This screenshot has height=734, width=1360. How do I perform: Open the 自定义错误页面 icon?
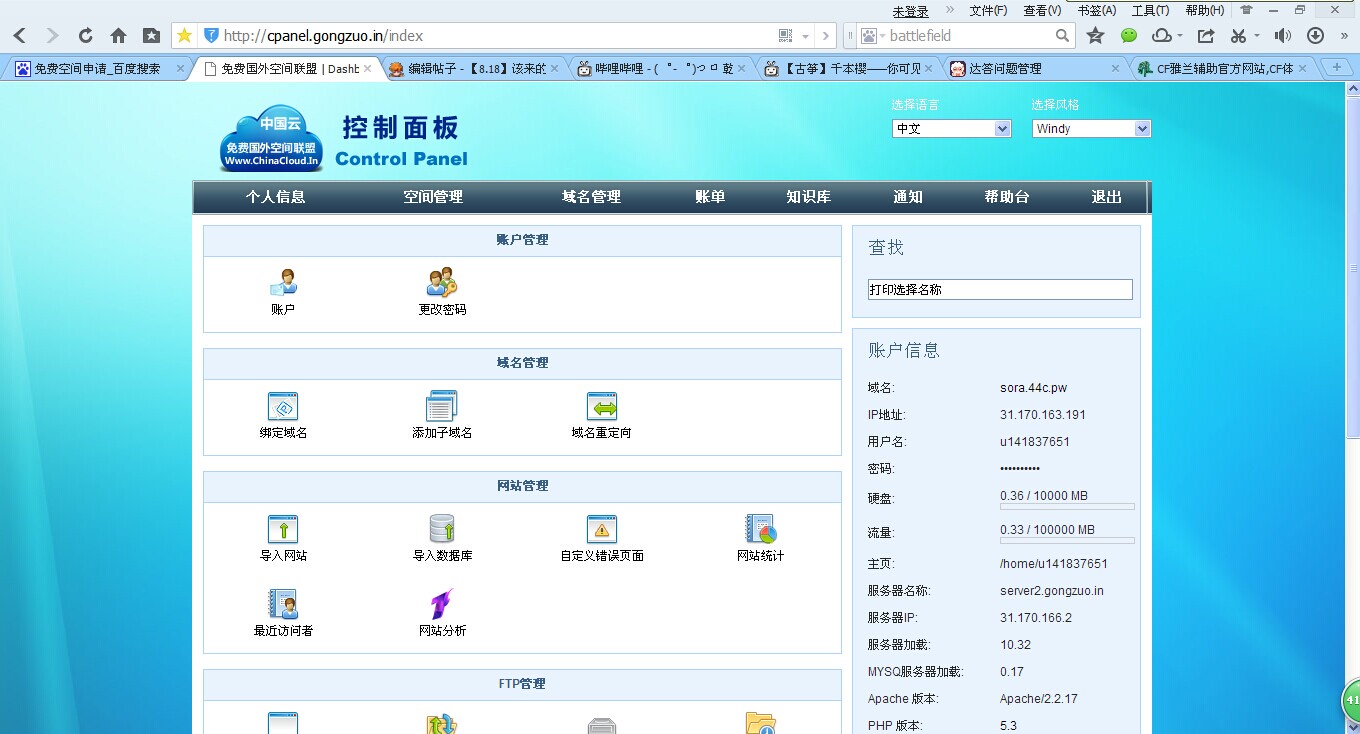[x=602, y=529]
